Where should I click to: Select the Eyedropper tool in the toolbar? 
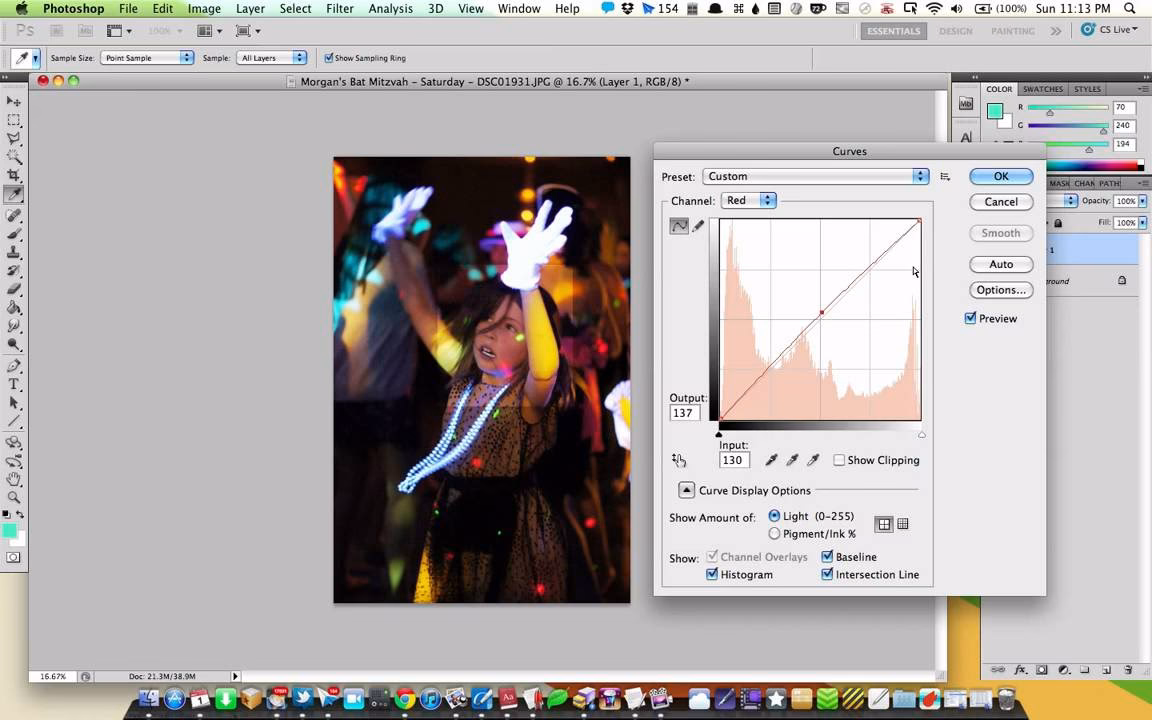point(14,196)
